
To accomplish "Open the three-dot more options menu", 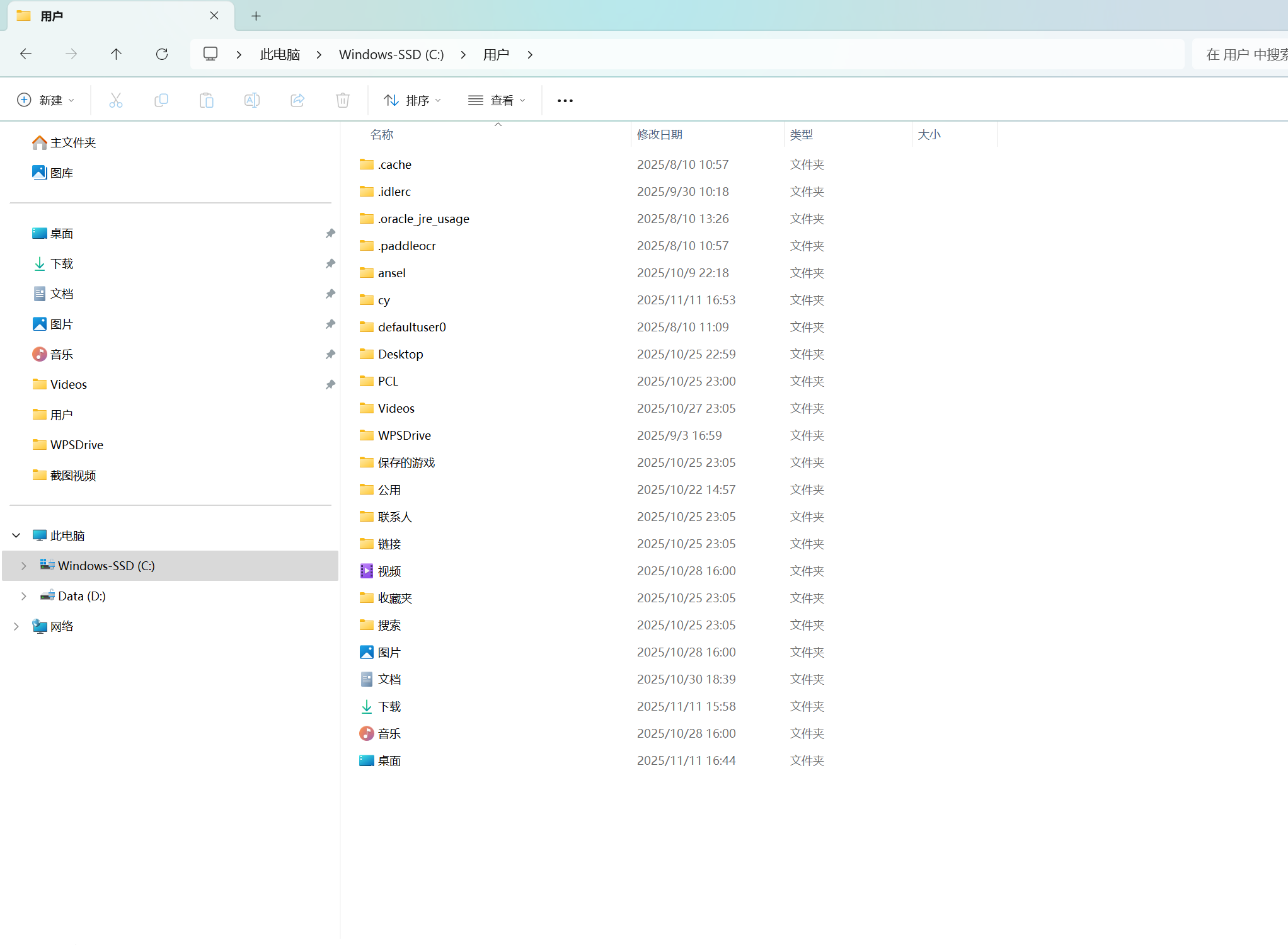I will click(565, 101).
